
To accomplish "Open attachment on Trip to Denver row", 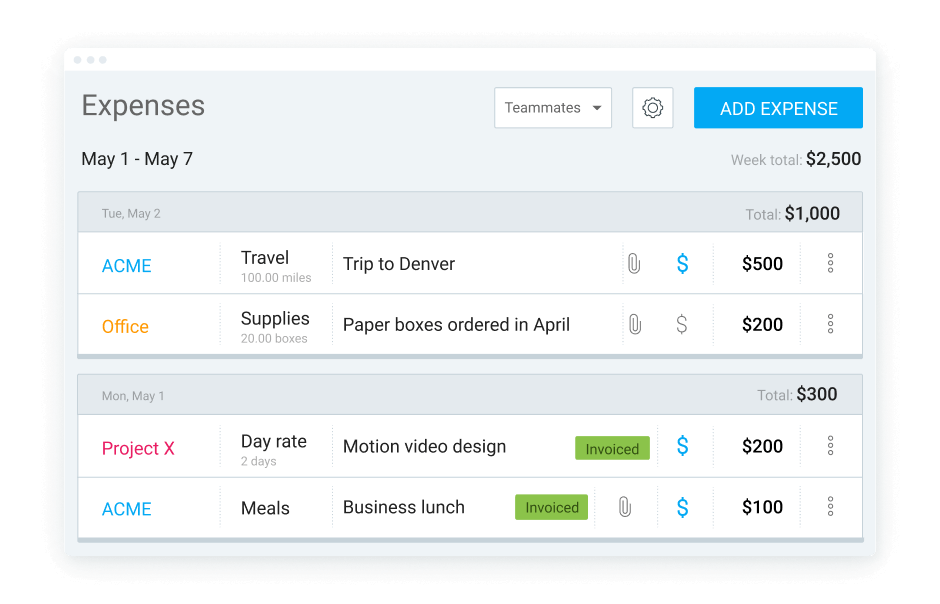I will 634,264.
